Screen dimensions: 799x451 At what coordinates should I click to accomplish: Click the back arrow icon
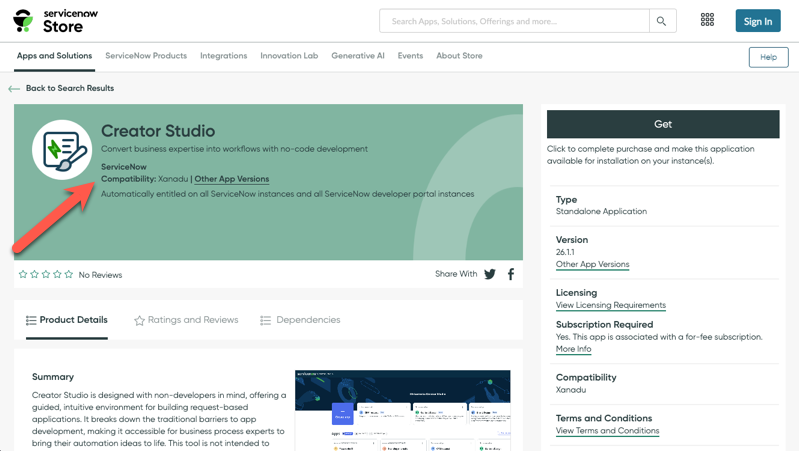click(14, 89)
